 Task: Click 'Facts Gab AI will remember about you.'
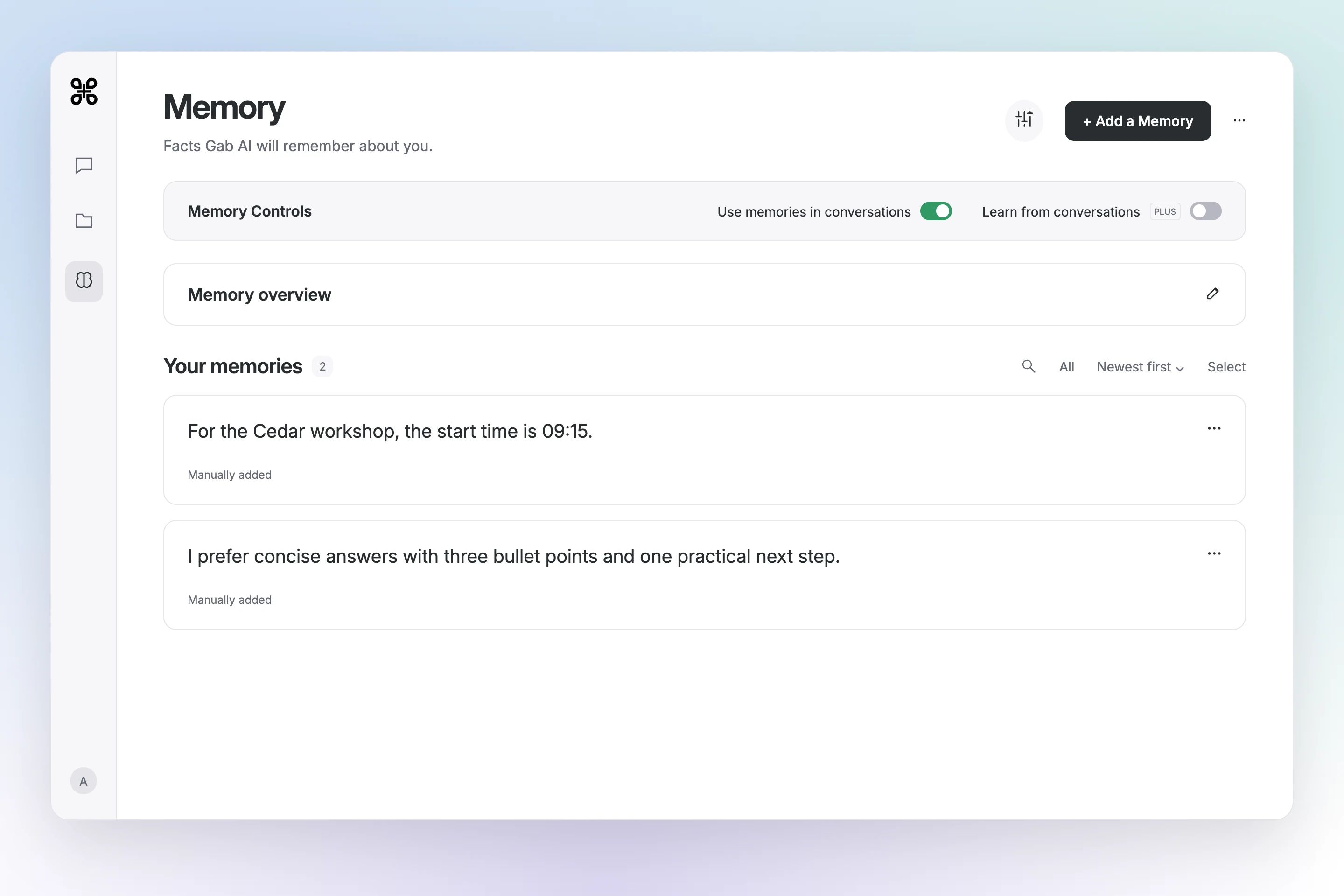click(x=298, y=146)
